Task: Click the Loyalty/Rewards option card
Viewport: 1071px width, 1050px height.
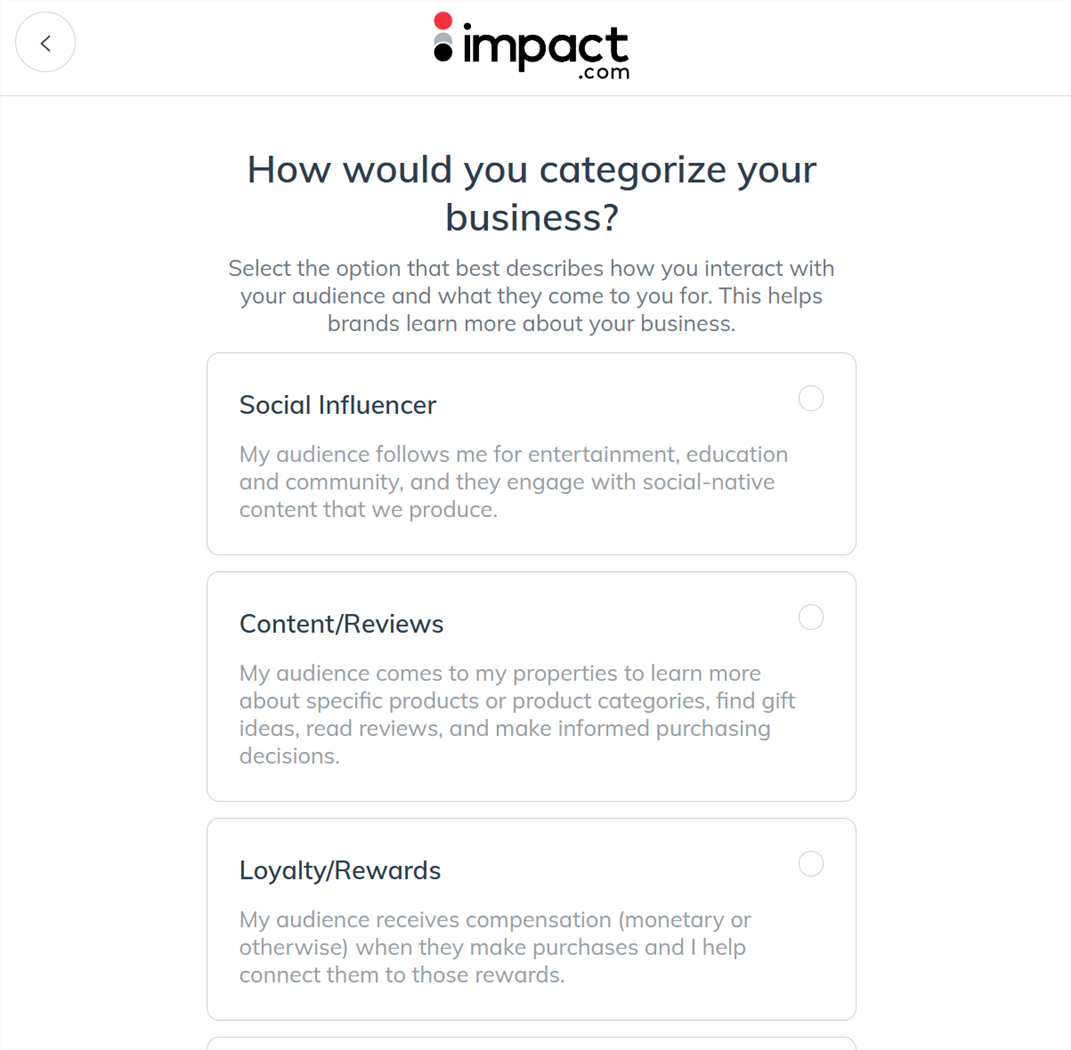Action: [531, 918]
